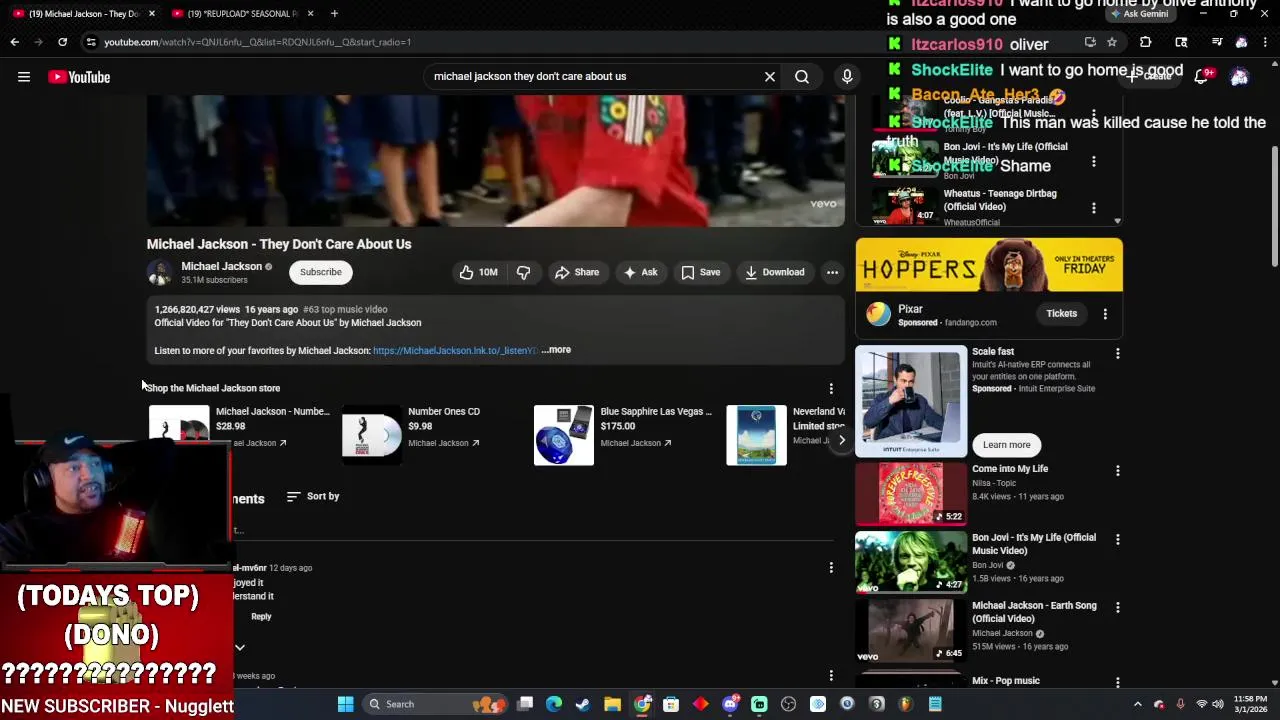Share the Michael Jackson video

(x=577, y=272)
